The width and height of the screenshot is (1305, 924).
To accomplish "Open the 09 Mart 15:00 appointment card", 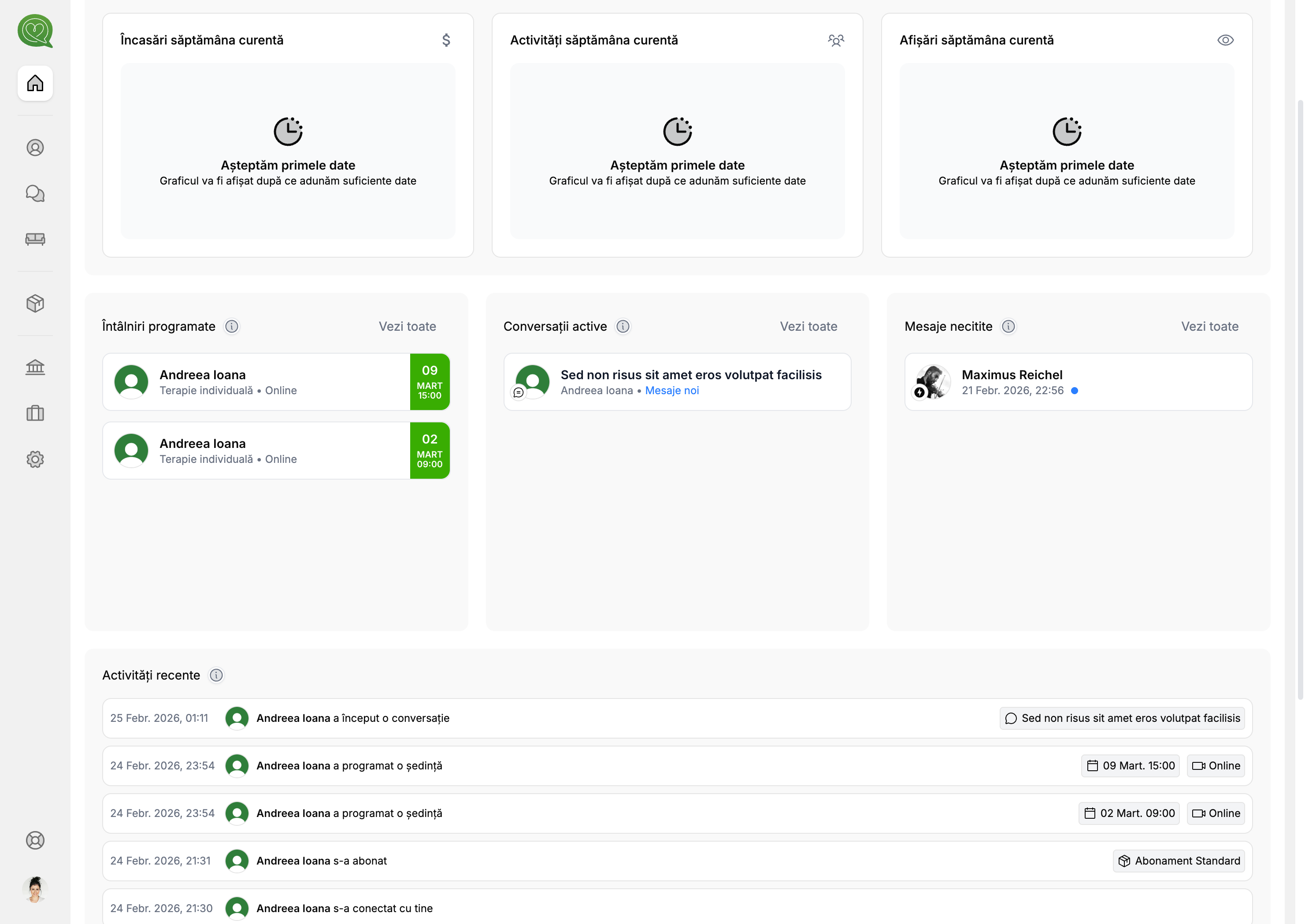I will 276,382.
